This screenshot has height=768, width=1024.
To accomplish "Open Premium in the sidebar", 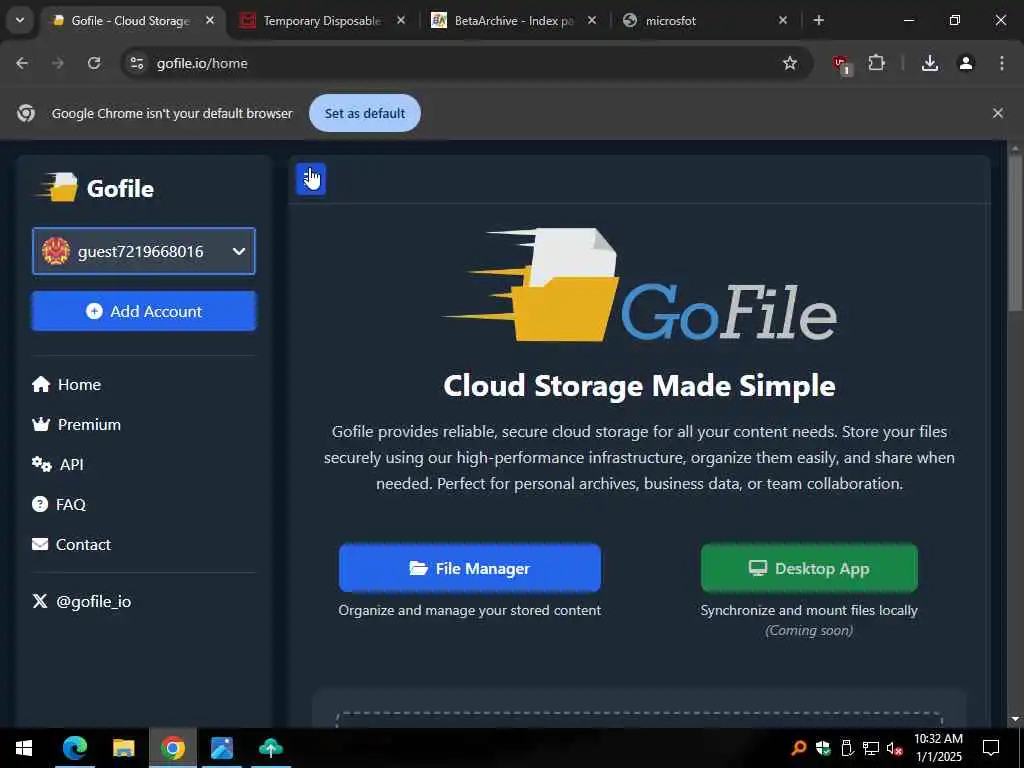I will pos(76,424).
